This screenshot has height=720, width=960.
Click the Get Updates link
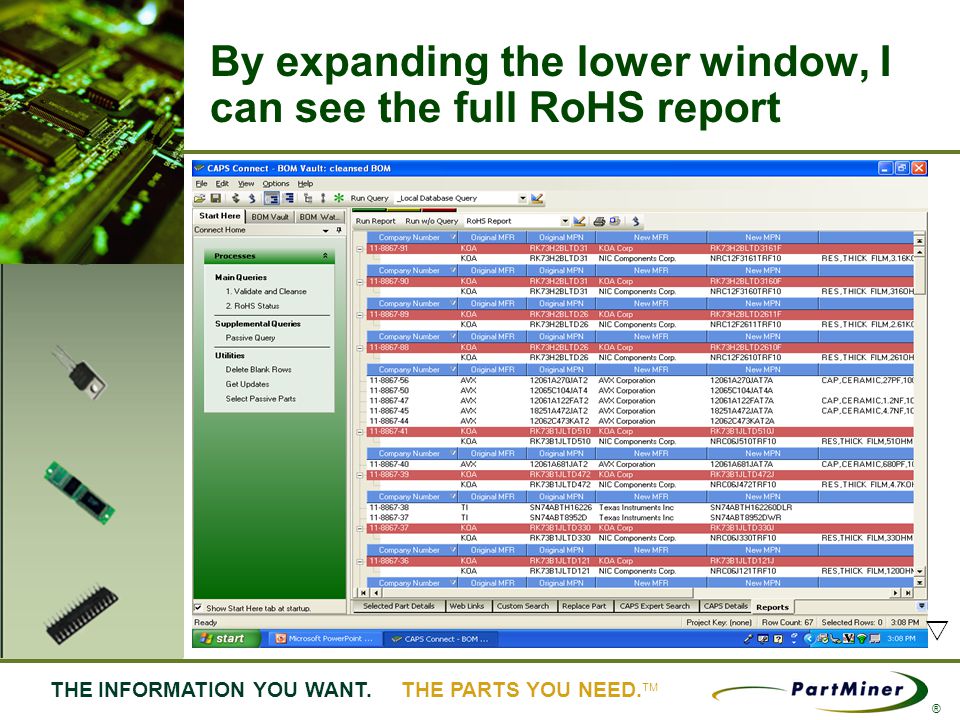(x=247, y=384)
